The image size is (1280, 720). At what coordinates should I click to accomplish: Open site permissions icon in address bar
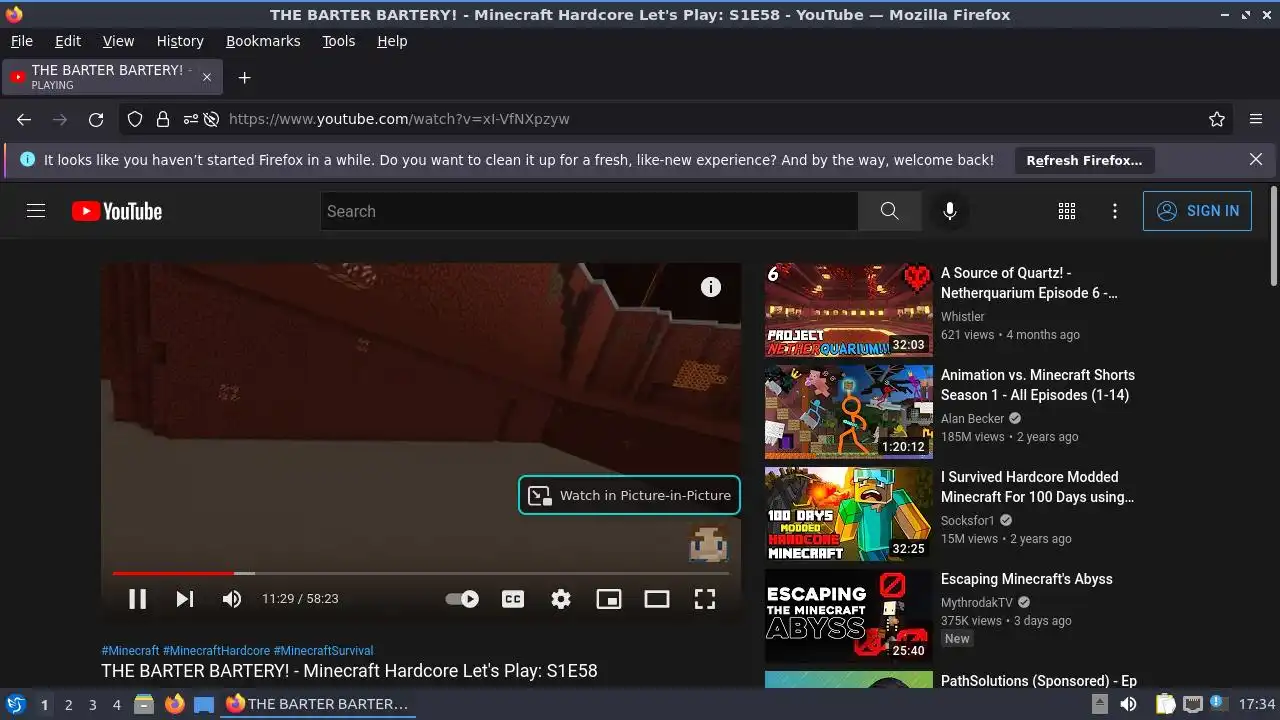(x=190, y=119)
